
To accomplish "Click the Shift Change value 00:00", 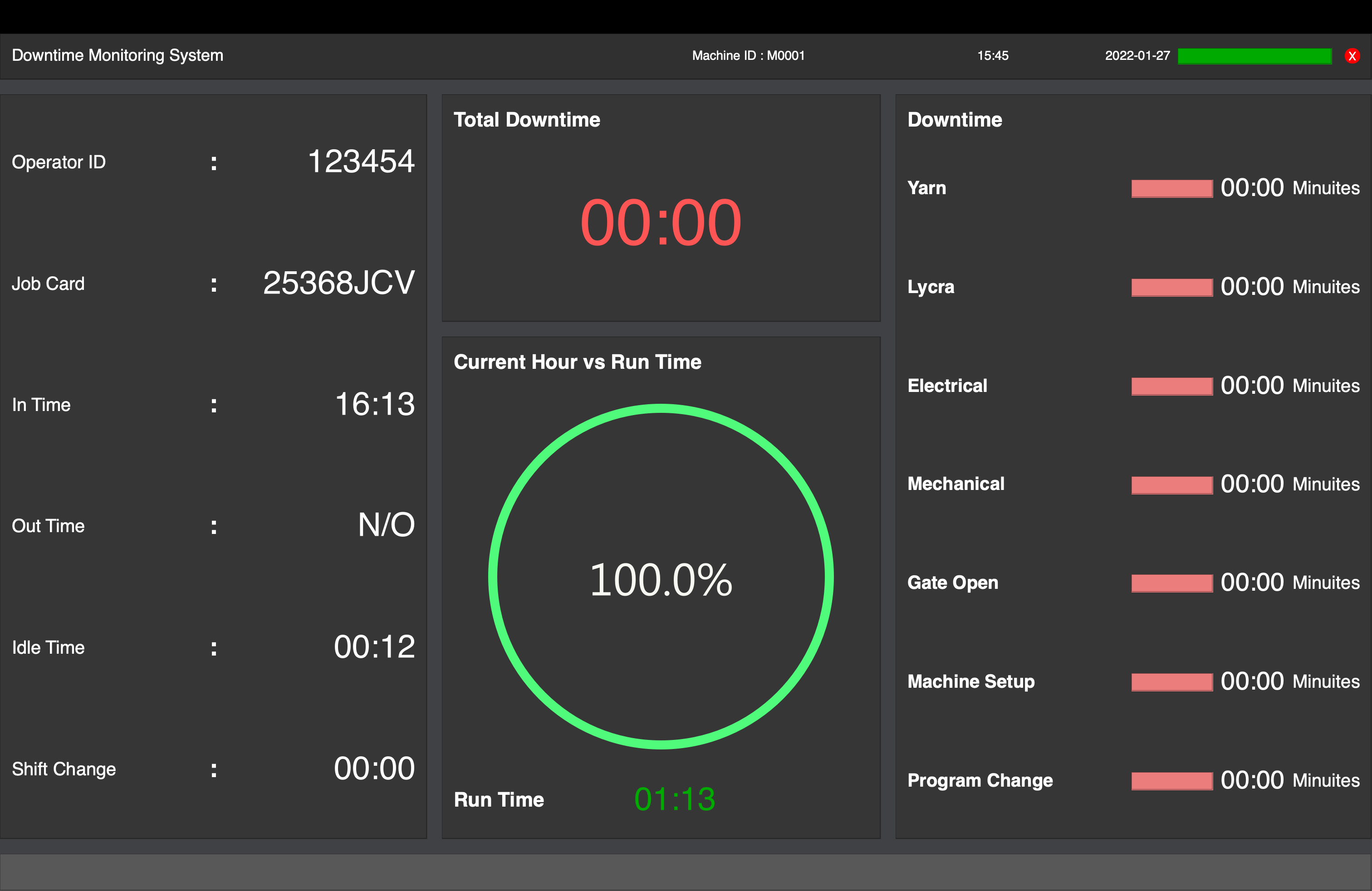I will [374, 768].
